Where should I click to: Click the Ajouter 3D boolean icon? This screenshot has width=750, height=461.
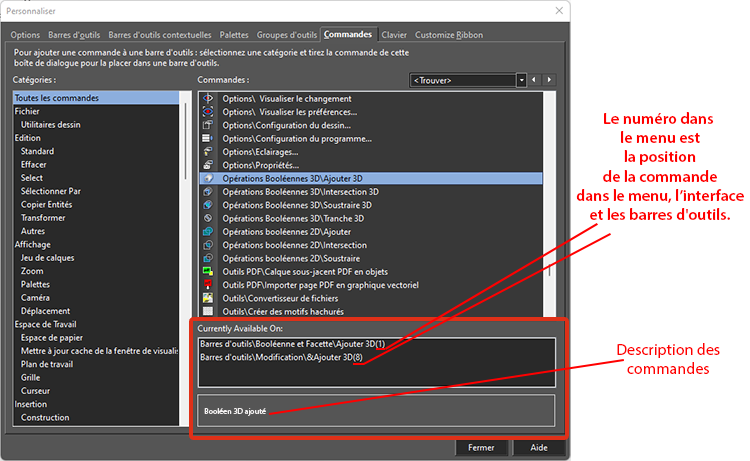point(208,178)
